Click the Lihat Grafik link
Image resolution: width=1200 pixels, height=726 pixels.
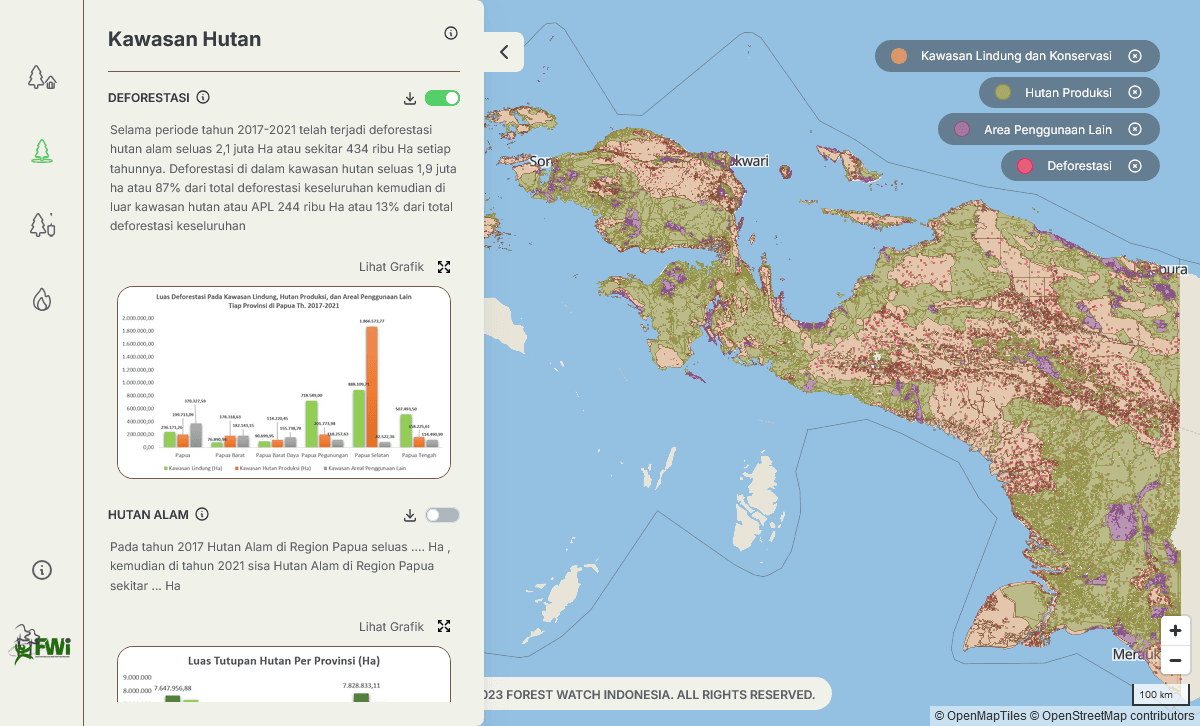coord(391,266)
